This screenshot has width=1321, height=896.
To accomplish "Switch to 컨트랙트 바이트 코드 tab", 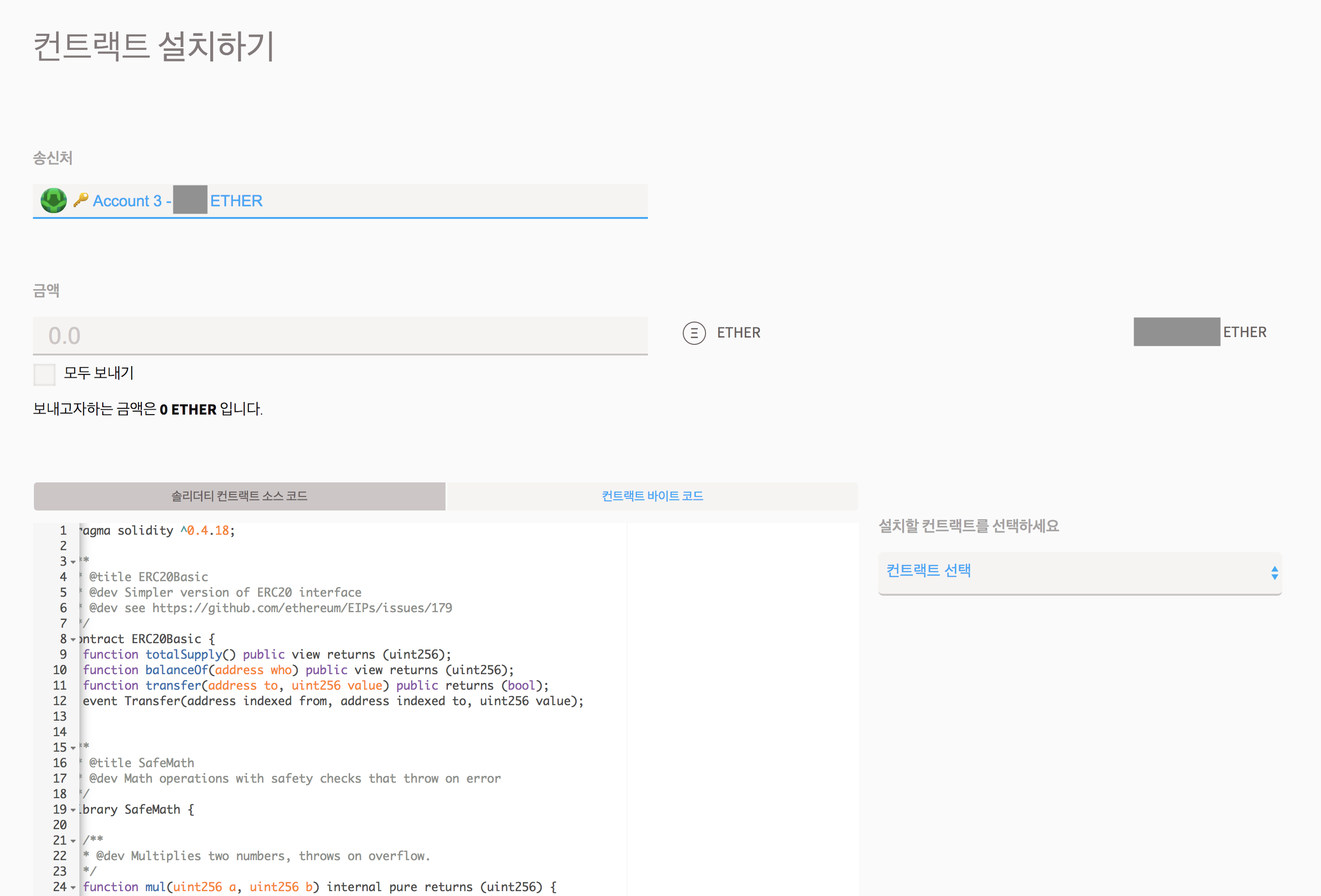I will coord(653,496).
